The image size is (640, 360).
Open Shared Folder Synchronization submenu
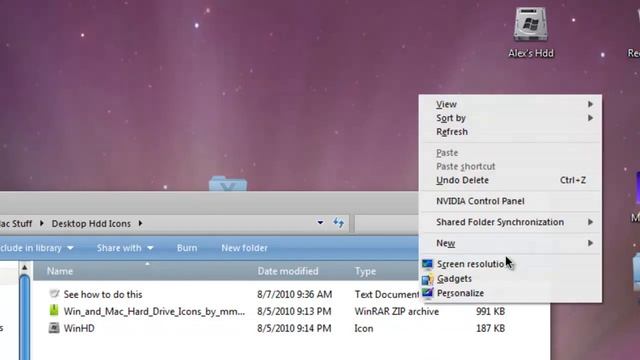tap(510, 222)
